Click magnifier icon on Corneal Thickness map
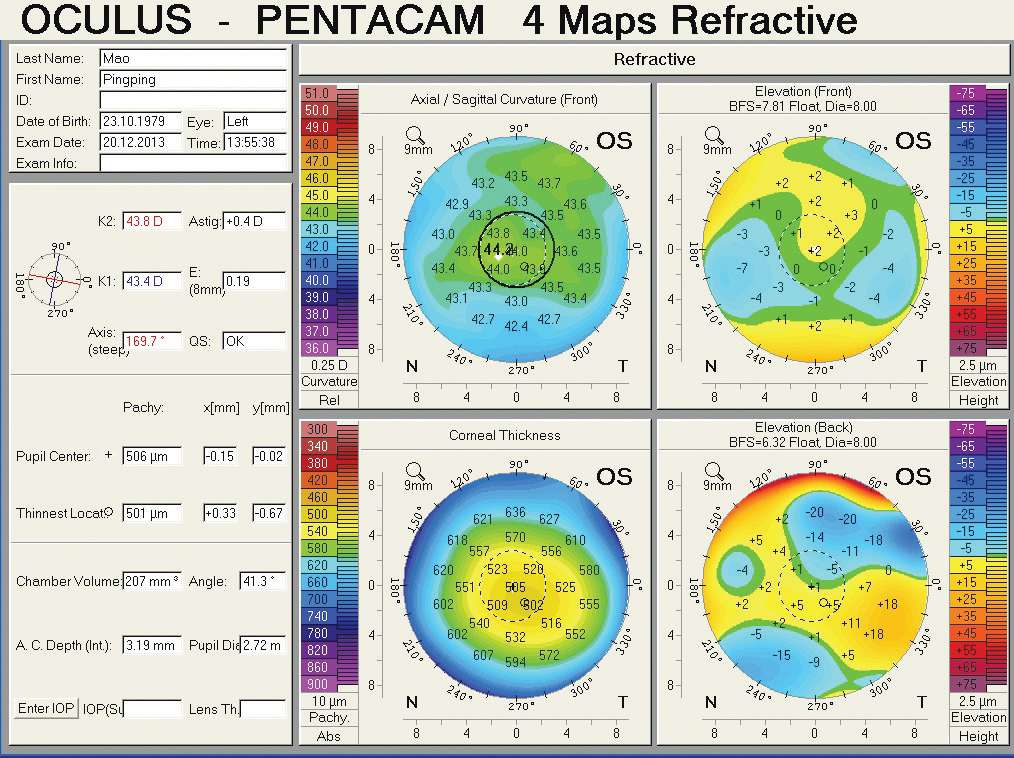1014x758 pixels. pyautogui.click(x=413, y=470)
